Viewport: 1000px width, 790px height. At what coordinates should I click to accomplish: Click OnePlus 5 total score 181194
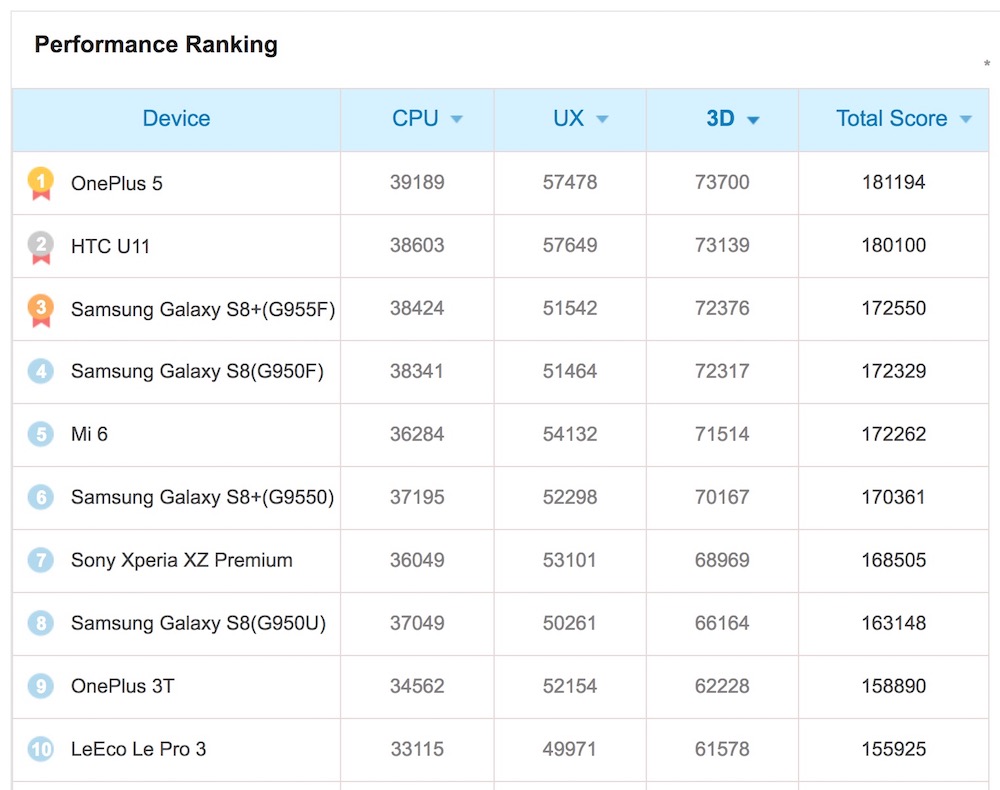click(x=893, y=183)
